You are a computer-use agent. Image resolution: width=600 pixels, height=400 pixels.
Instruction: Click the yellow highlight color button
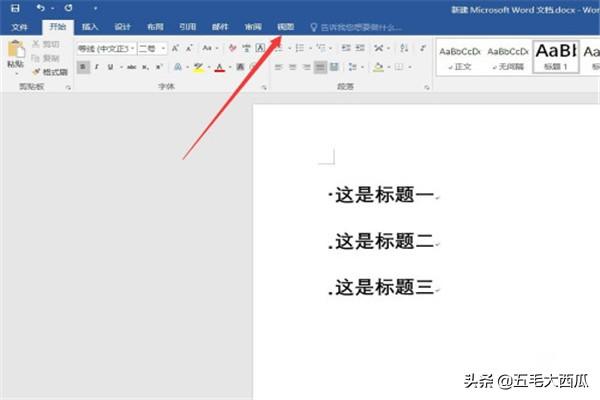[198, 68]
